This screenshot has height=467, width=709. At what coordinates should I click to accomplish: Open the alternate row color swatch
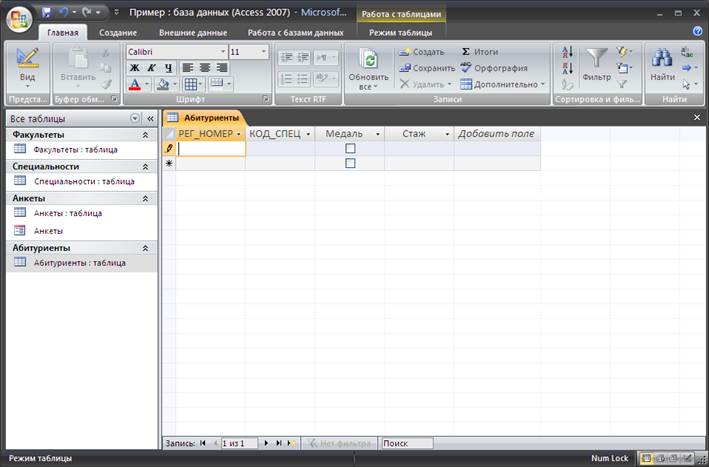217,84
